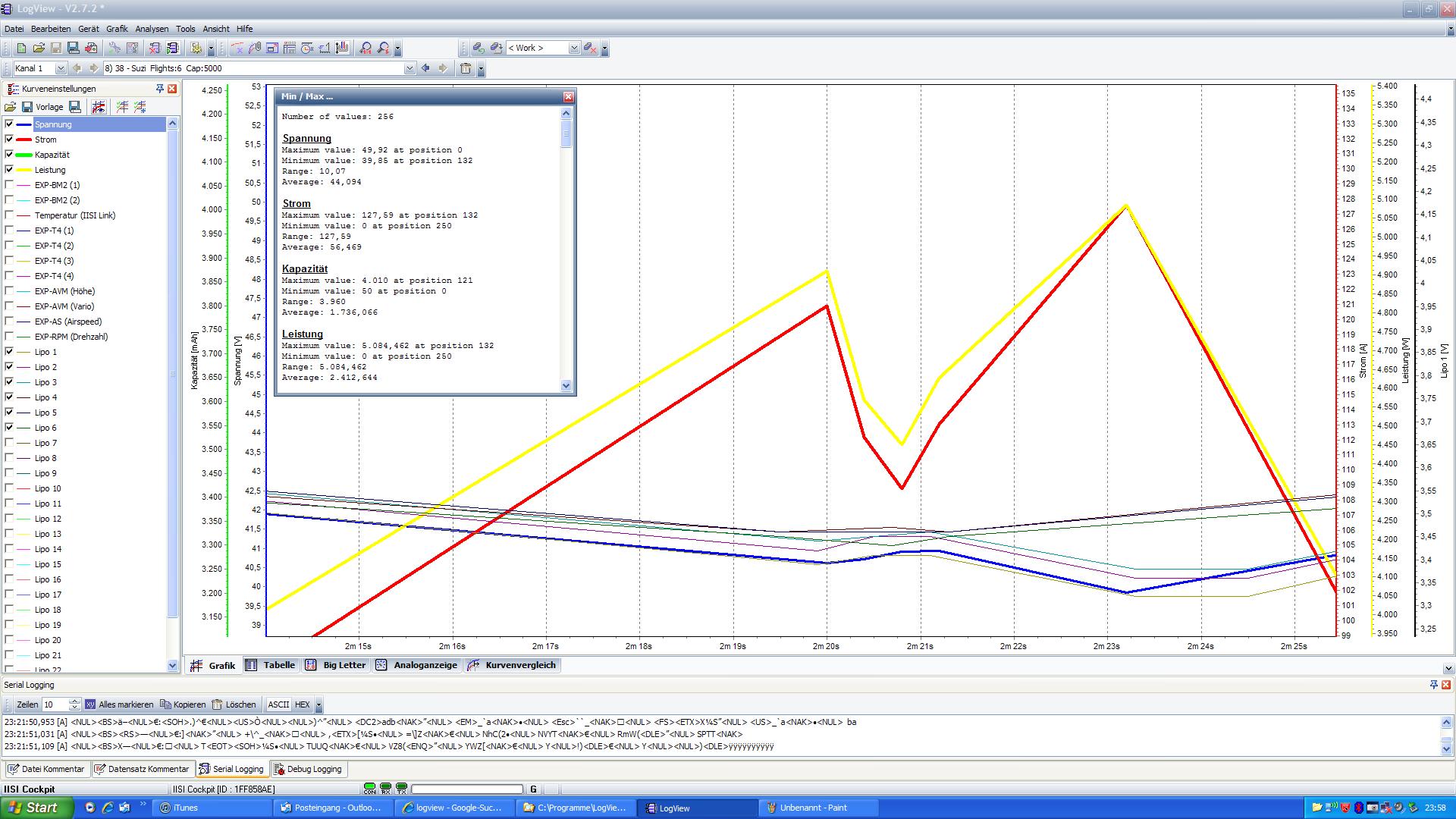Toggle the HEX view button
This screenshot has width=1456, height=819.
(302, 704)
